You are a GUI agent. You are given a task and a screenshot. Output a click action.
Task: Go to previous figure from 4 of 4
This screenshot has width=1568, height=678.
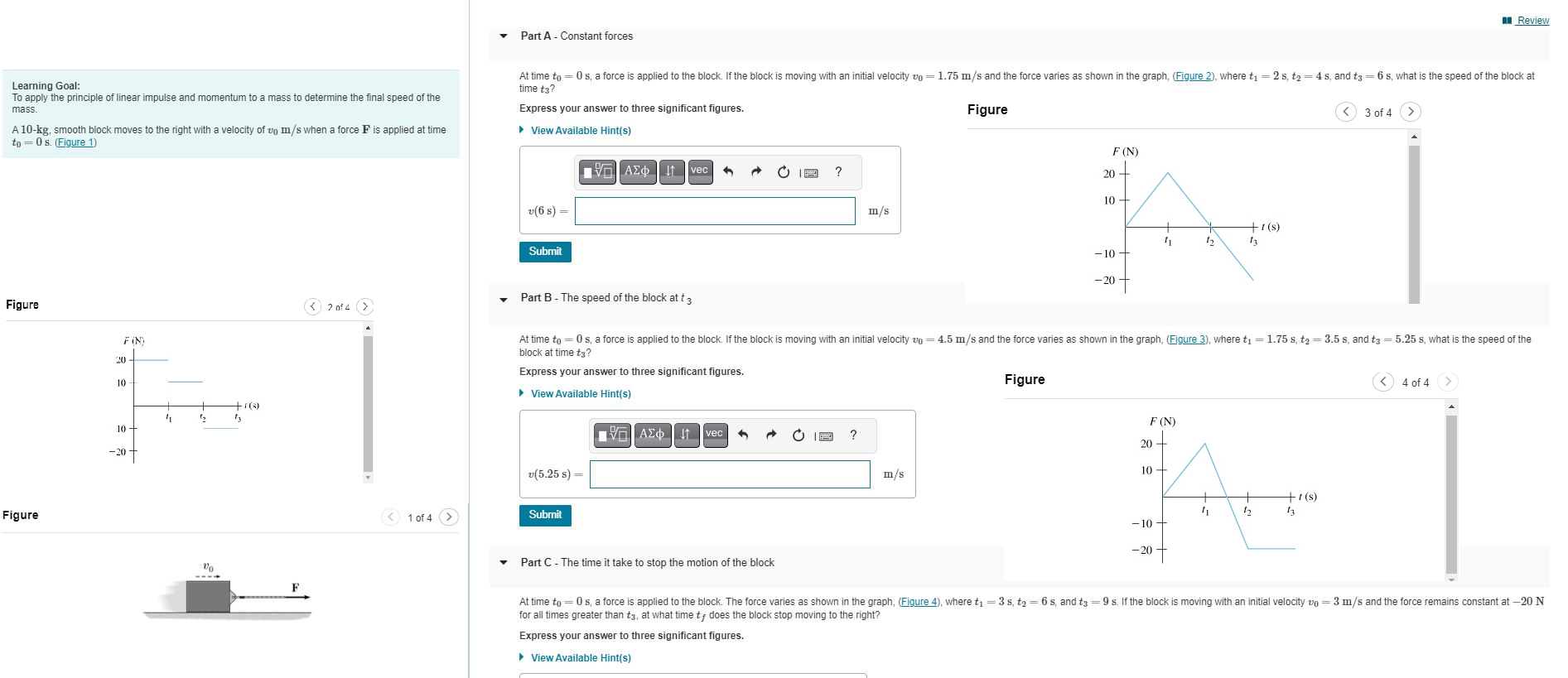coord(1383,382)
